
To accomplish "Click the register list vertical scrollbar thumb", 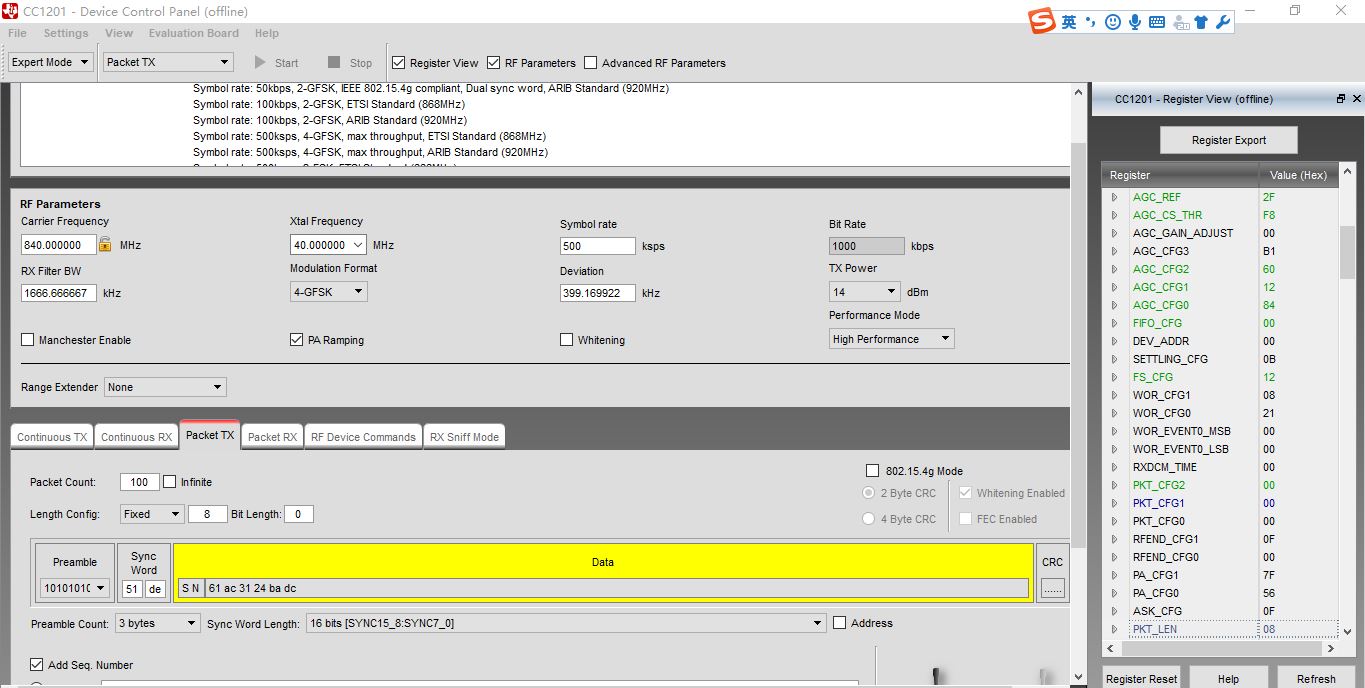I will tap(1347, 252).
